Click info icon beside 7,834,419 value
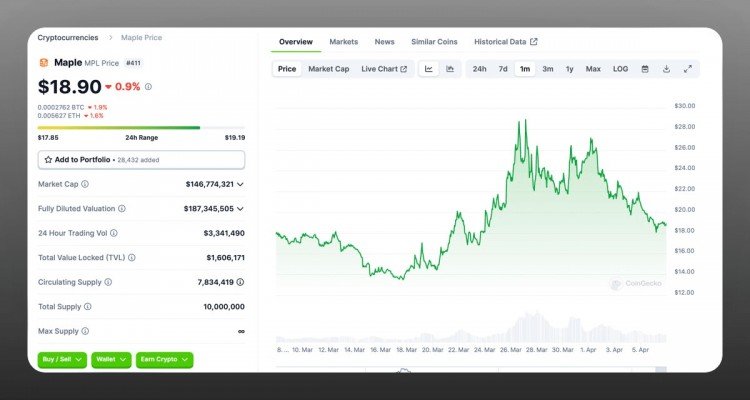Screen dimensions: 750x400 click(240, 282)
